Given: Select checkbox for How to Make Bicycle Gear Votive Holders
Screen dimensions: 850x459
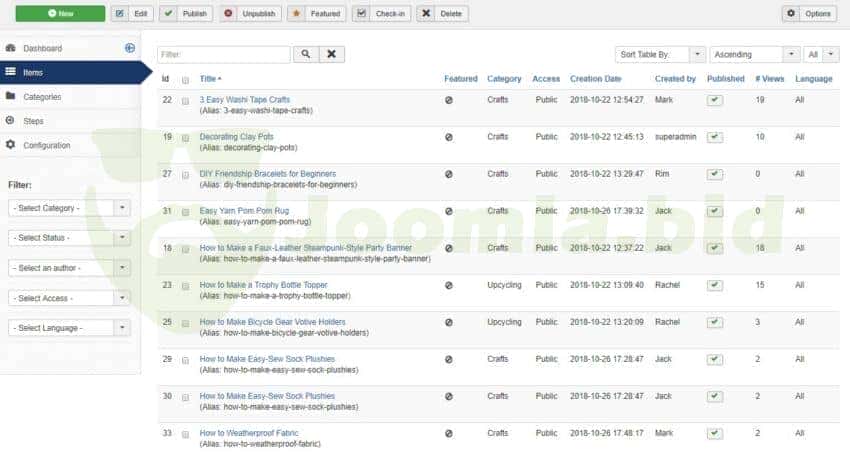Looking at the screenshot, I should 185,322.
